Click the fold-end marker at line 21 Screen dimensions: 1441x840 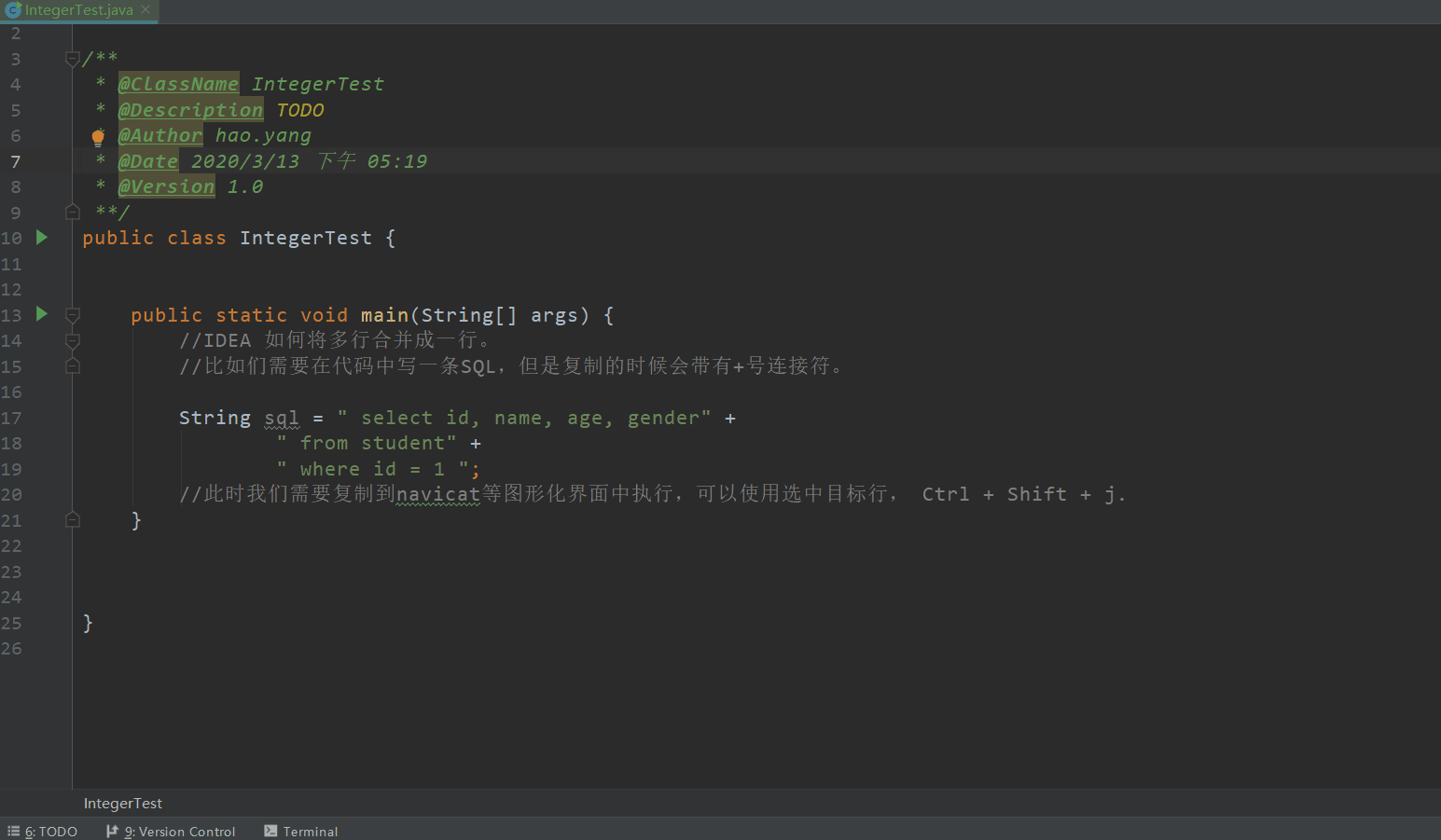tap(73, 519)
